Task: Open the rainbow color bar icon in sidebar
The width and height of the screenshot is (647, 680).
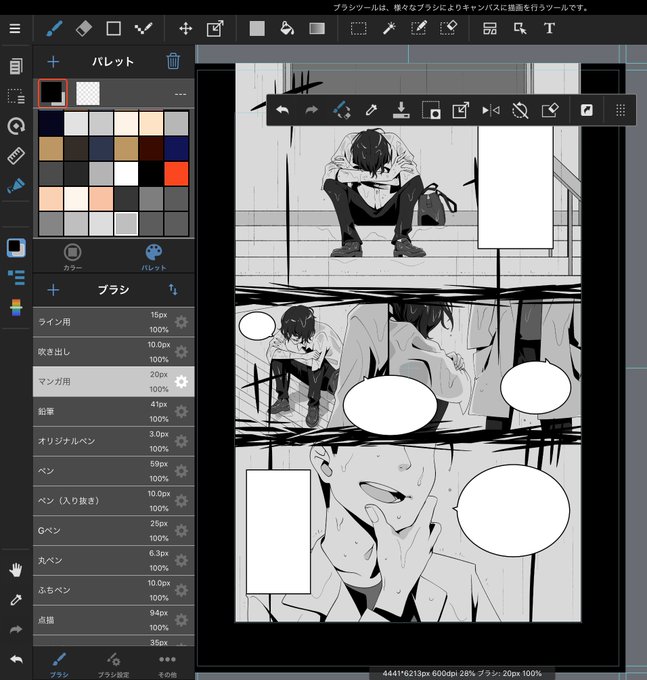Action: [16, 307]
